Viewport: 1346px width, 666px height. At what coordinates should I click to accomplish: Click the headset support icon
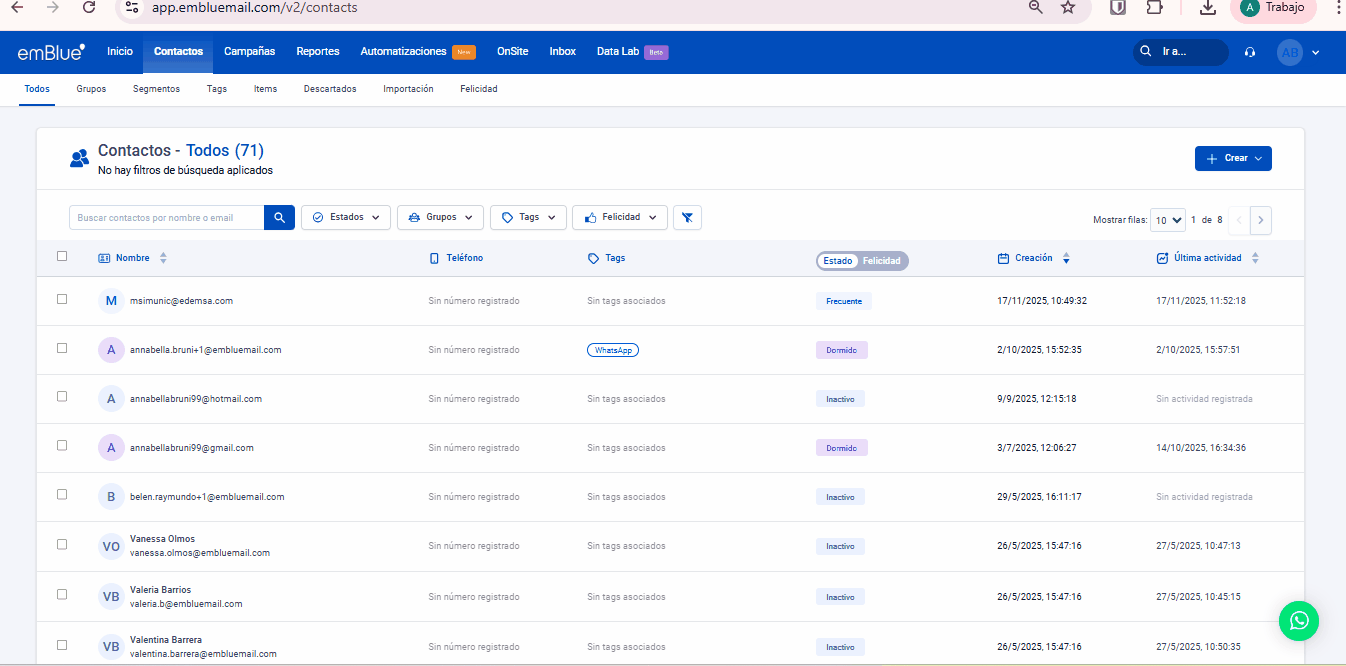tap(1250, 52)
